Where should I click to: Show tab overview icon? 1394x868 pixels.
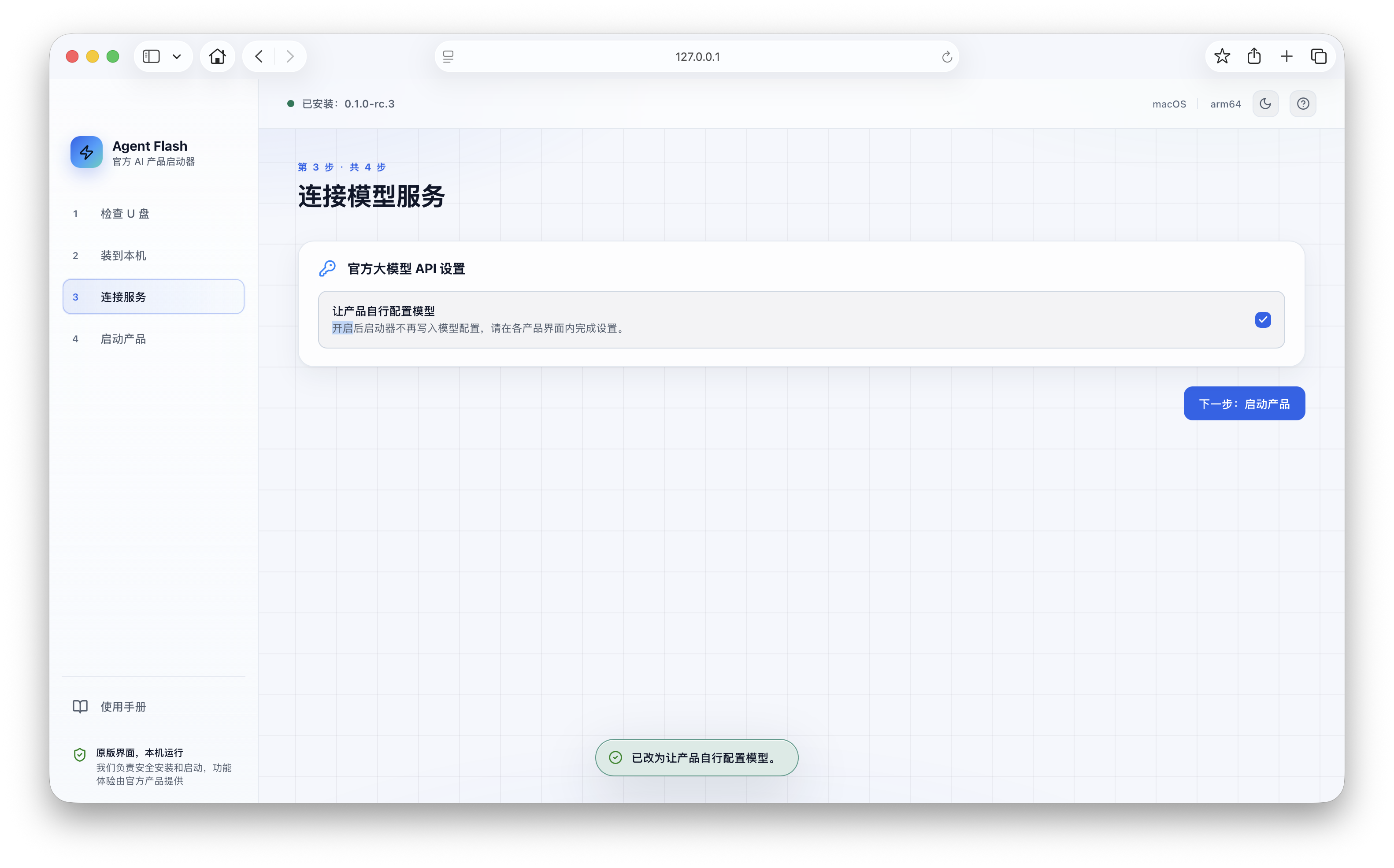1319,56
